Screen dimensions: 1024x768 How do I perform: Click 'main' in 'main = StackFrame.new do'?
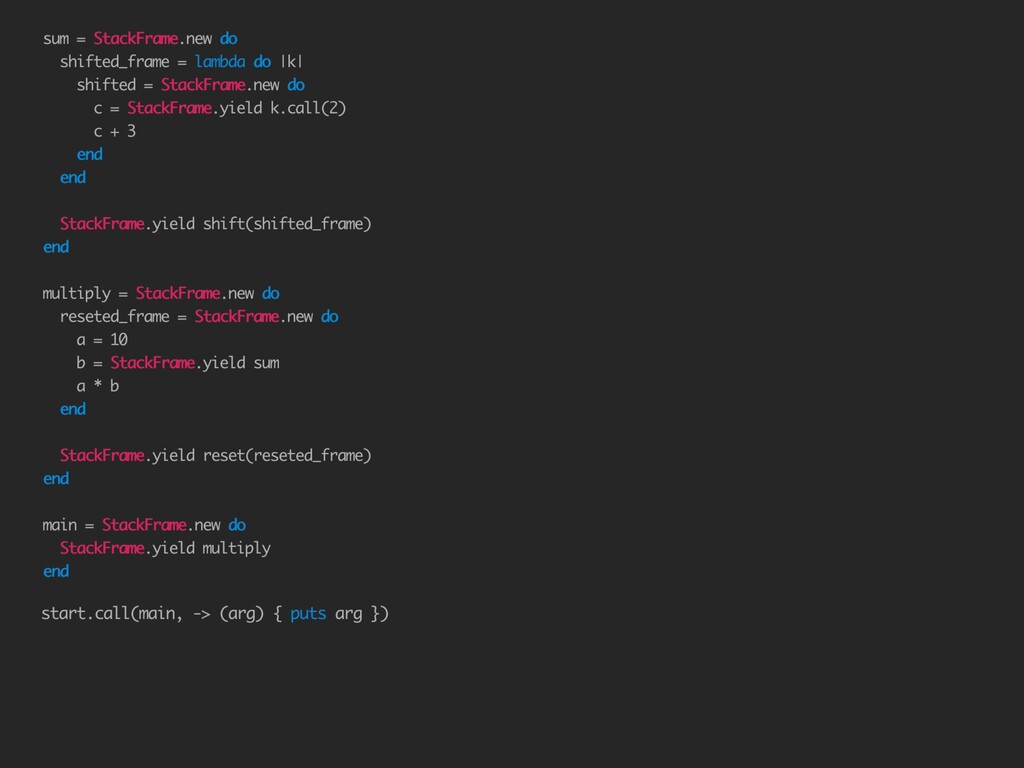click(x=59, y=525)
